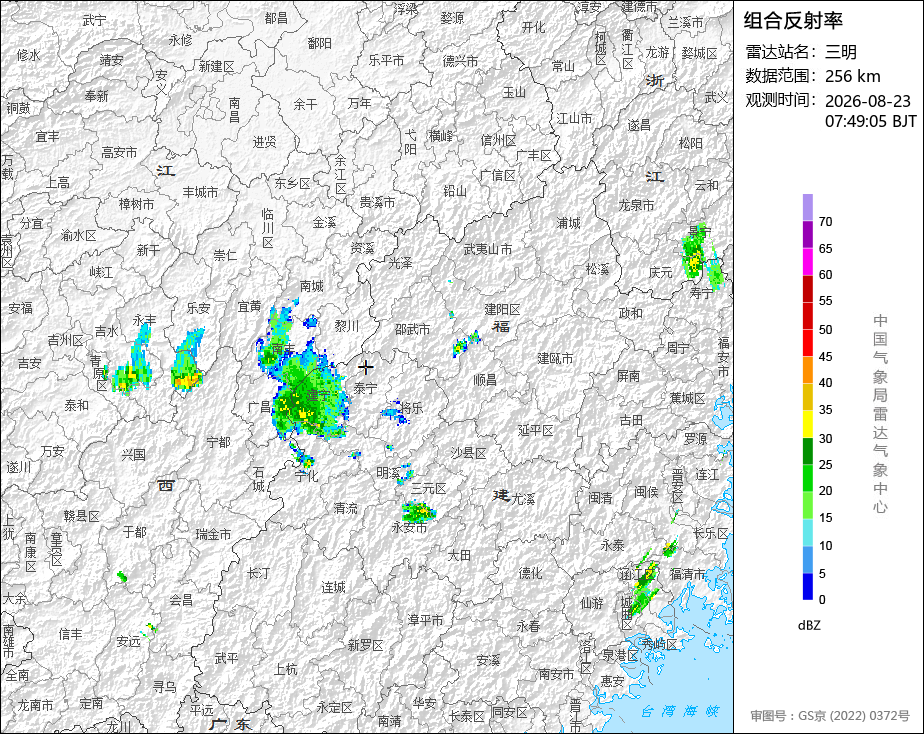
Task: Click the 建宁 city label in the echo
Action: tap(319, 395)
